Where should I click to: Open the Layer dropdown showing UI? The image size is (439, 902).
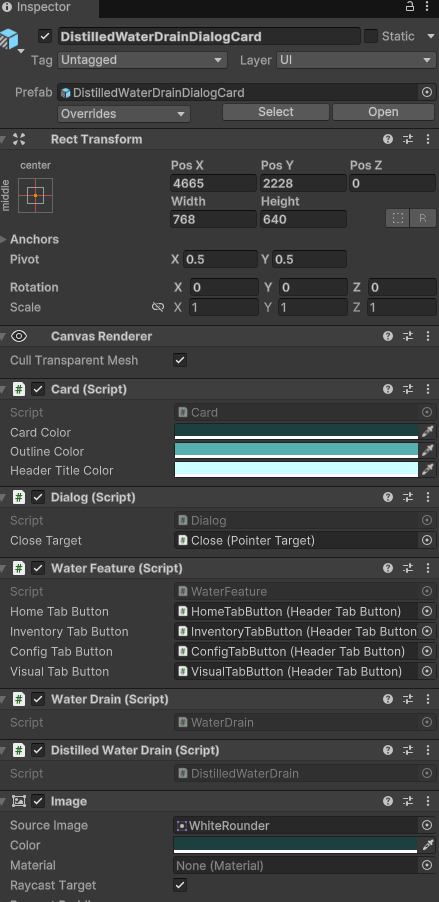click(356, 60)
